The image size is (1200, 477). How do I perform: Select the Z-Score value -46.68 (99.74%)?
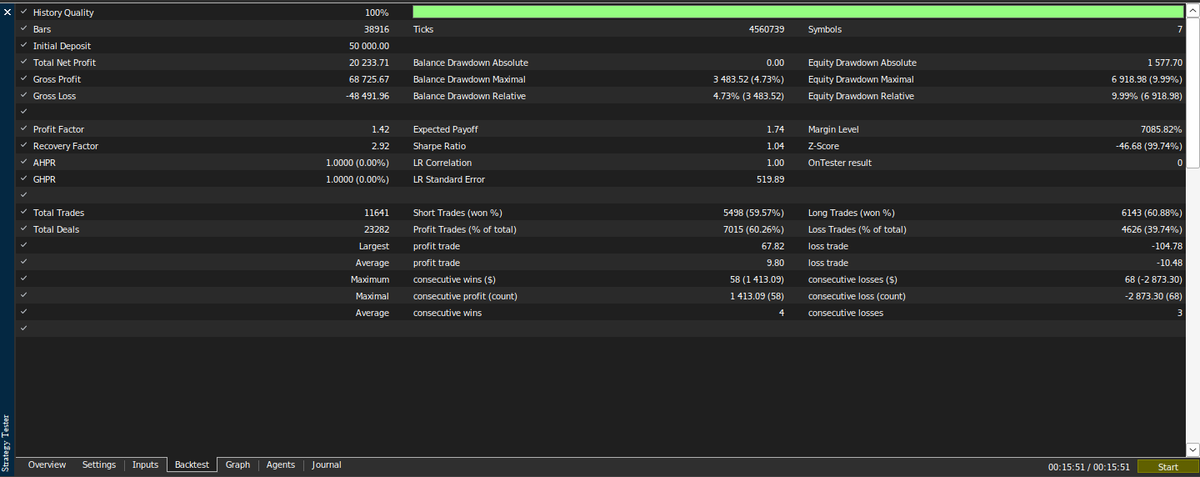[1149, 146]
